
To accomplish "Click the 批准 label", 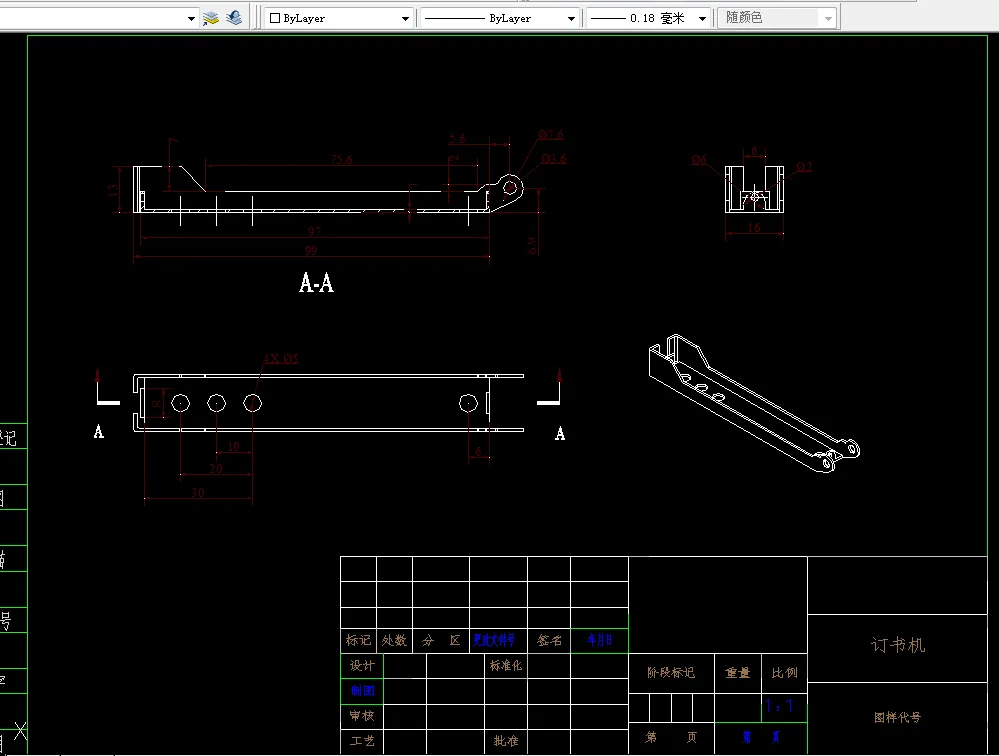I will pyautogui.click(x=506, y=741).
